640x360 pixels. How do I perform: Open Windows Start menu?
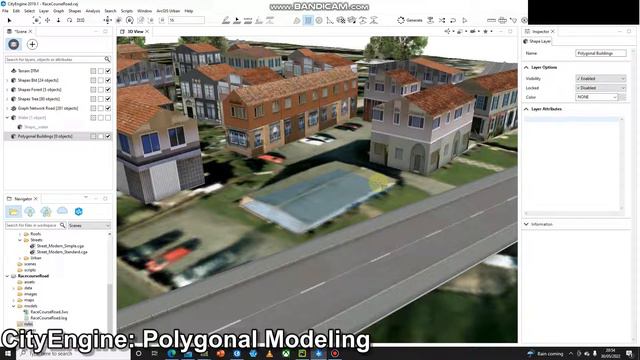pyautogui.click(x=7, y=353)
